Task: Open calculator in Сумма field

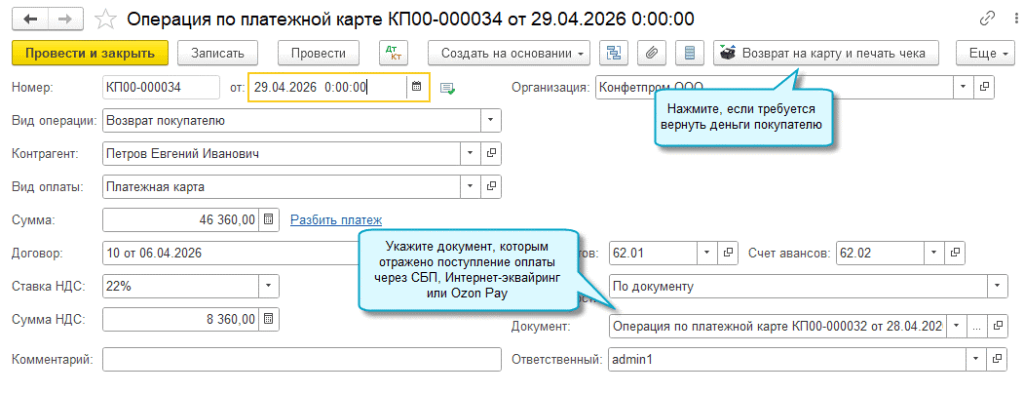Action: [x=268, y=220]
